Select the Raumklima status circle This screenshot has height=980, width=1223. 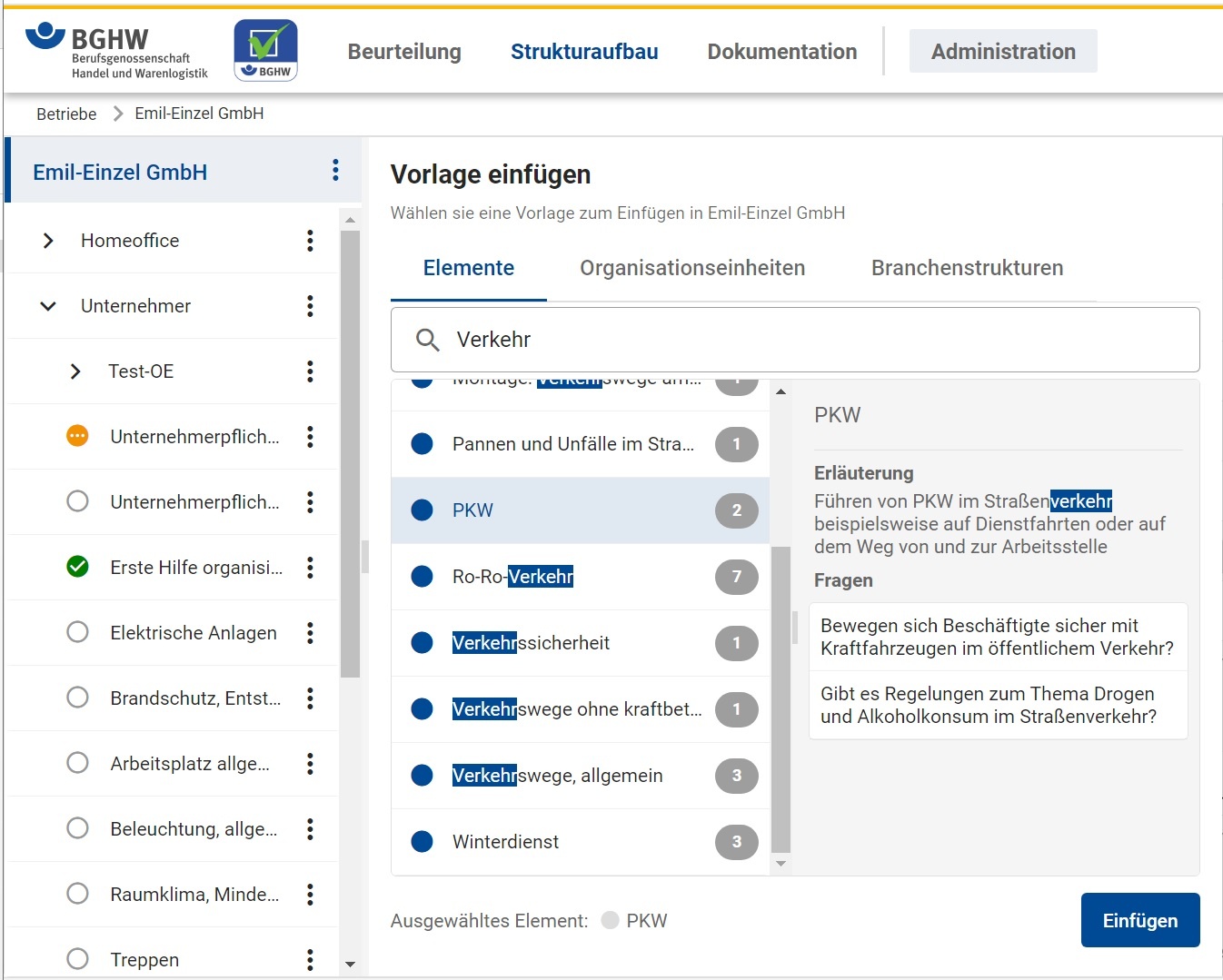pyautogui.click(x=78, y=895)
